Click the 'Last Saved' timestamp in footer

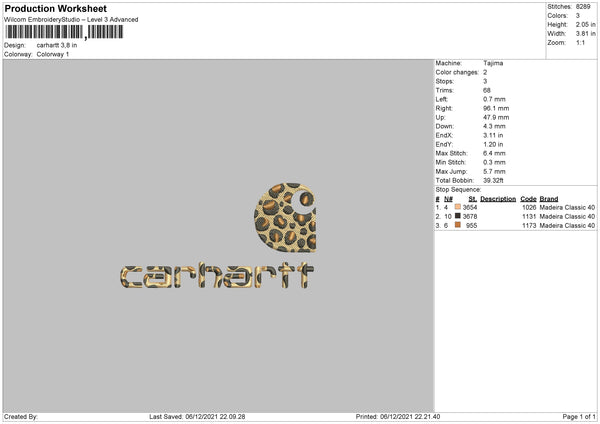(x=197, y=417)
